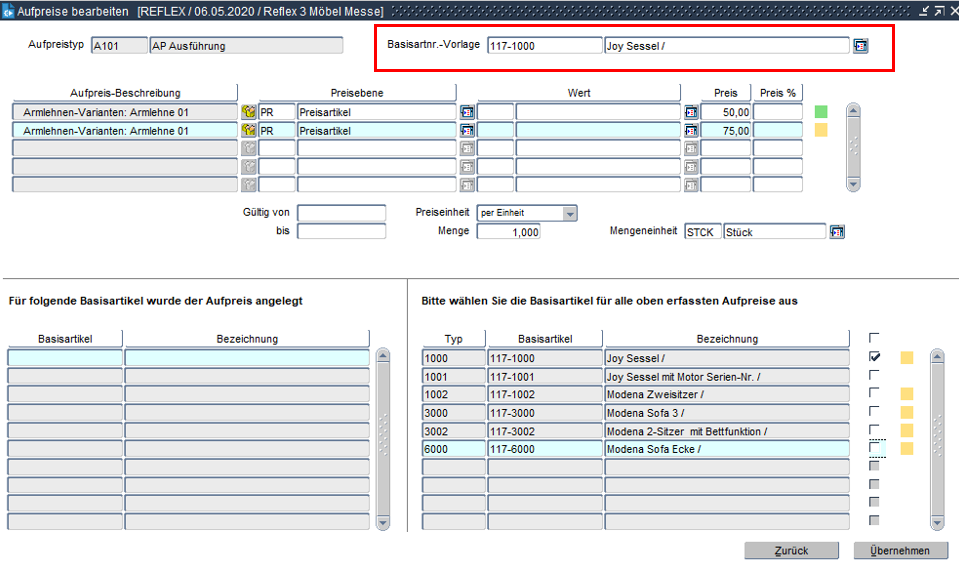Click into the Gültig von date field
This screenshot has height=566, width=959.
click(x=341, y=213)
